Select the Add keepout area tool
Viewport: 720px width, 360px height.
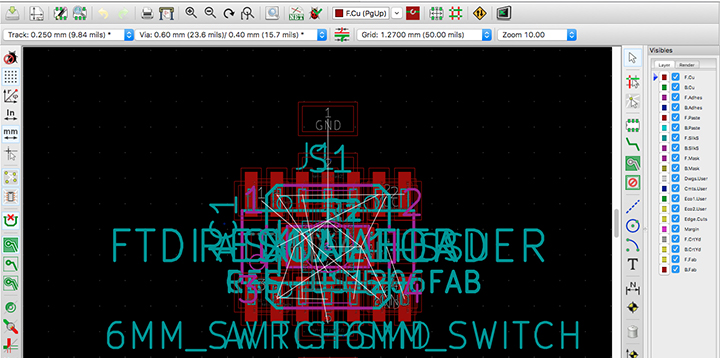(x=633, y=182)
